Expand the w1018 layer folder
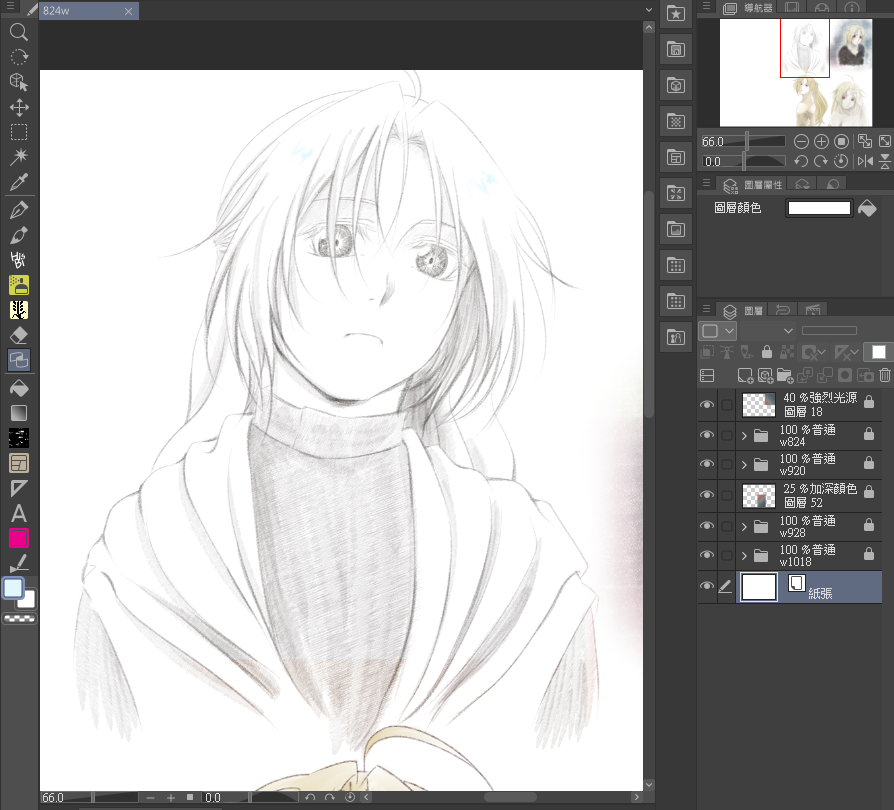Viewport: 894px width, 810px height. tap(744, 555)
